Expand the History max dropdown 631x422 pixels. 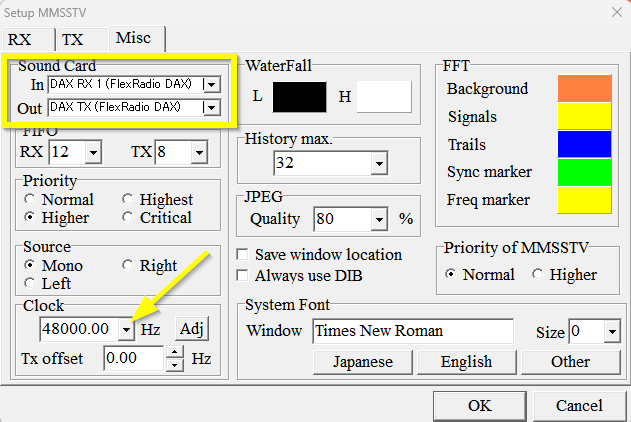coord(379,163)
